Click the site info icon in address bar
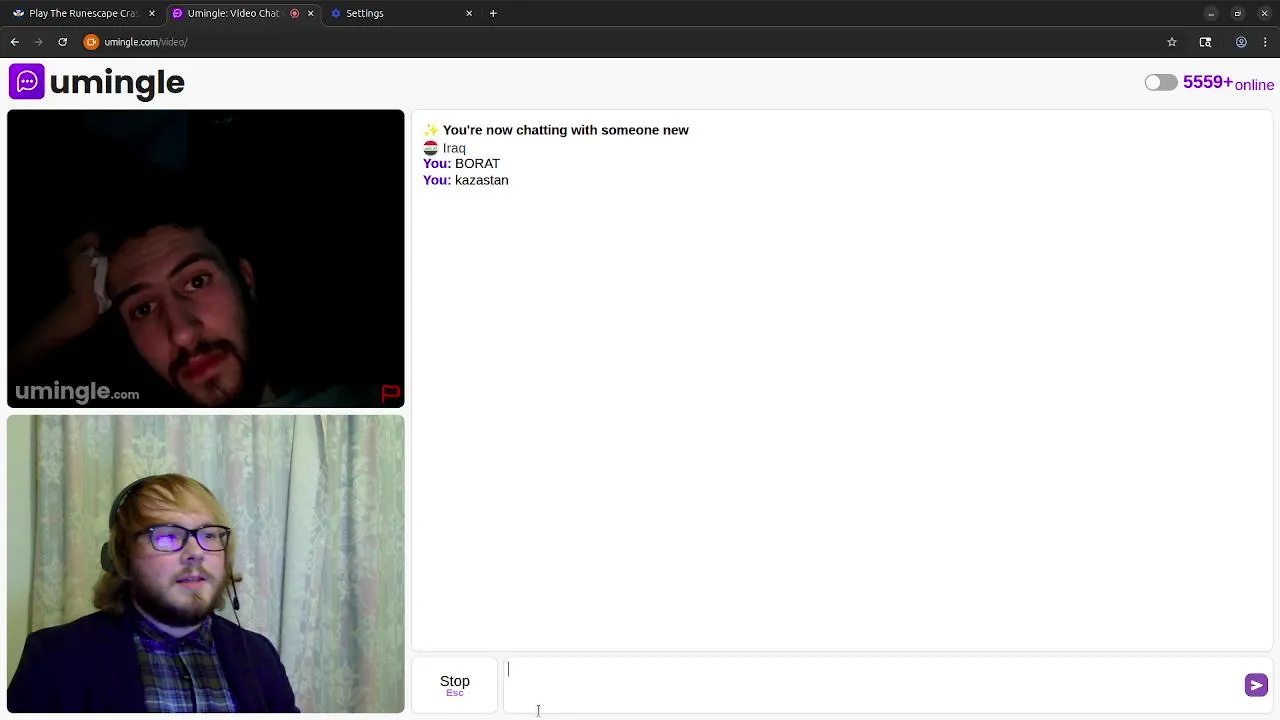Screen dimensions: 1280x720 (x=91, y=42)
